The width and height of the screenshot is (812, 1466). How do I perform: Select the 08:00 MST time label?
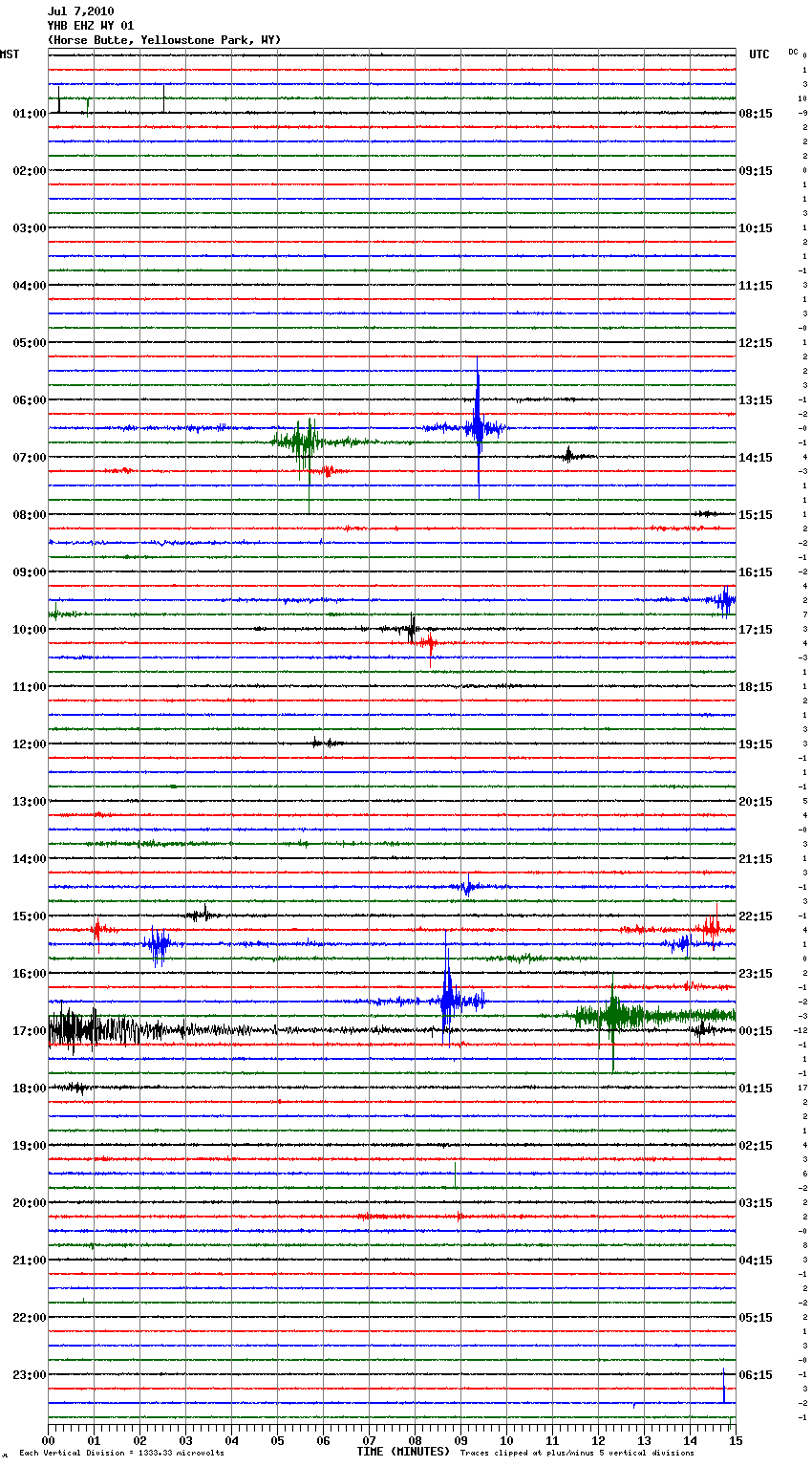[30, 515]
